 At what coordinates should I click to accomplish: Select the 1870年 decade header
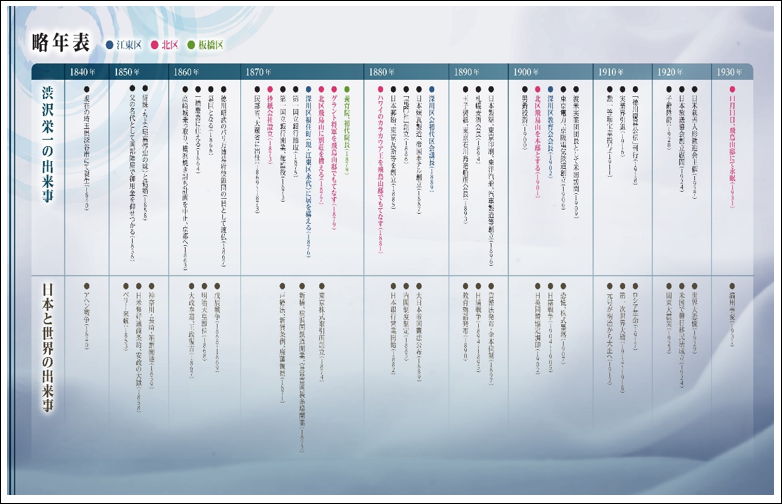pyautogui.click(x=258, y=72)
